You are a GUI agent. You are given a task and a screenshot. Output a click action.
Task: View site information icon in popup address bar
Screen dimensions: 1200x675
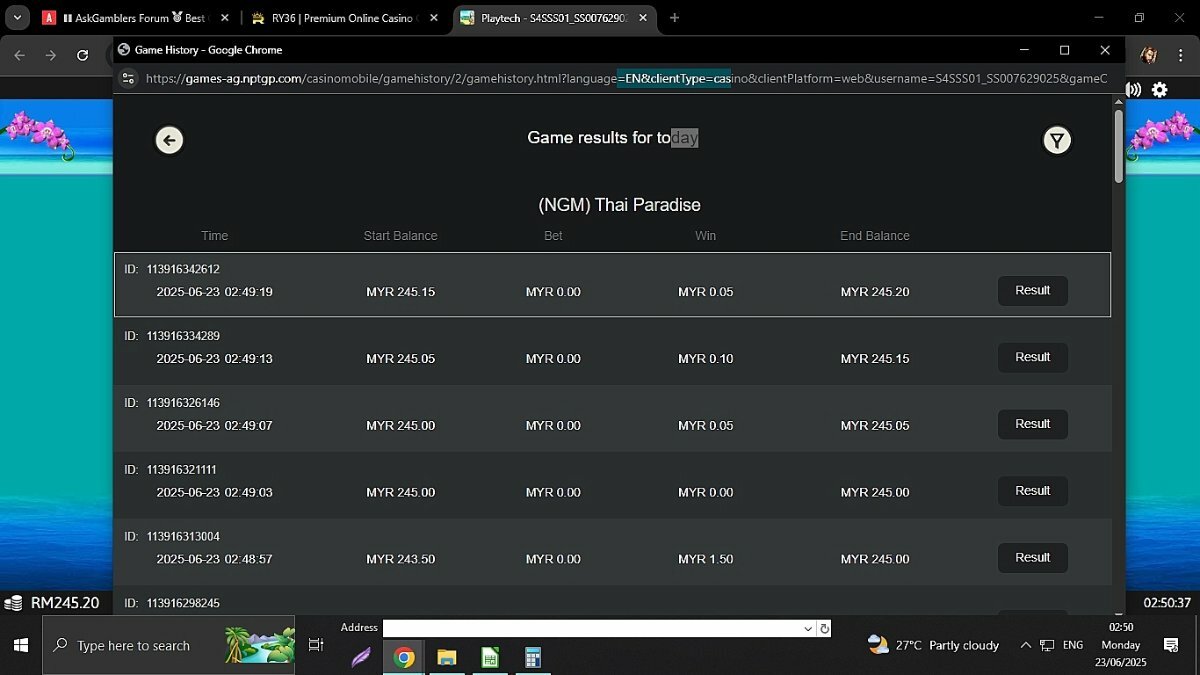click(128, 78)
